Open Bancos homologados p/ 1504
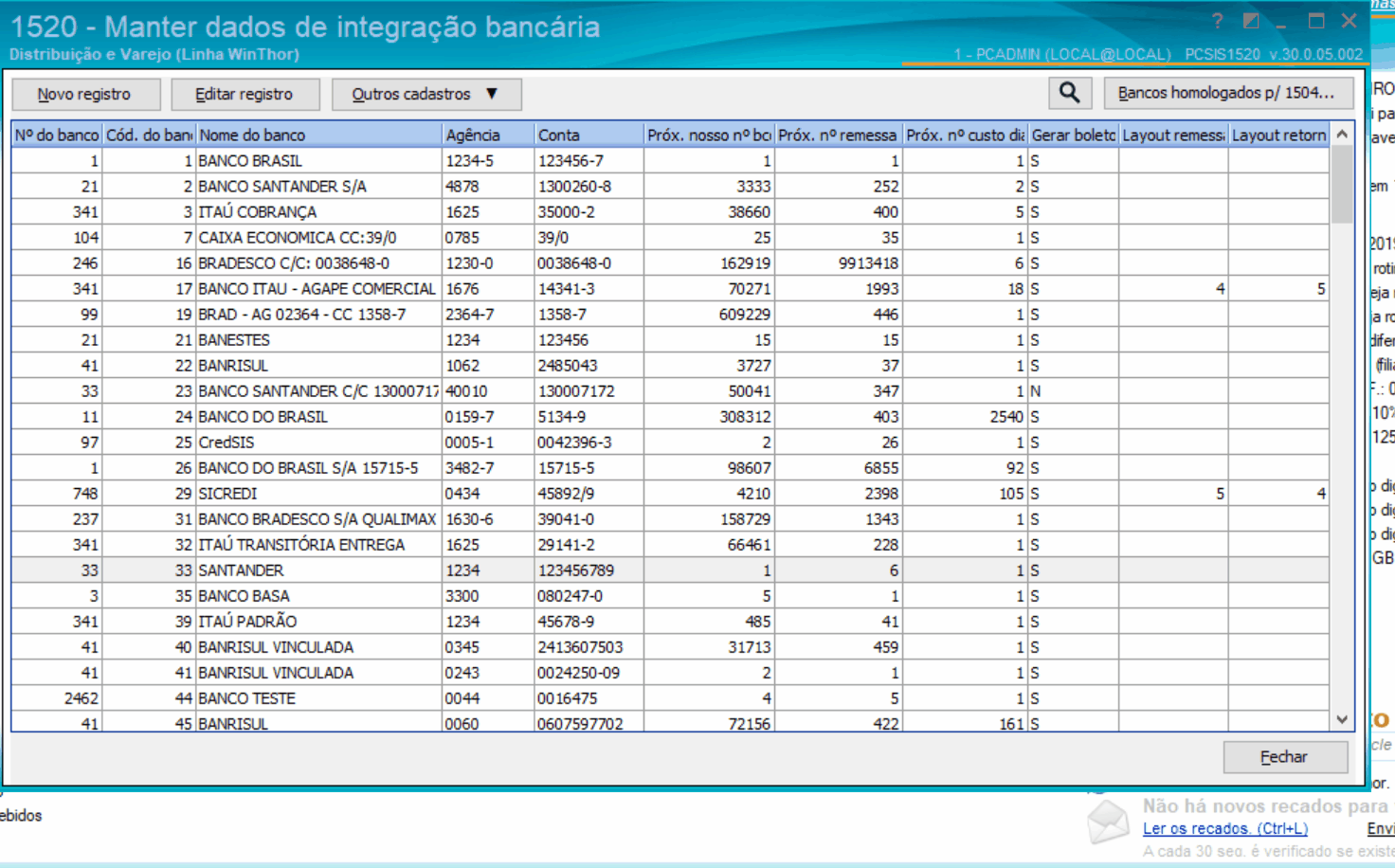 [x=1228, y=93]
